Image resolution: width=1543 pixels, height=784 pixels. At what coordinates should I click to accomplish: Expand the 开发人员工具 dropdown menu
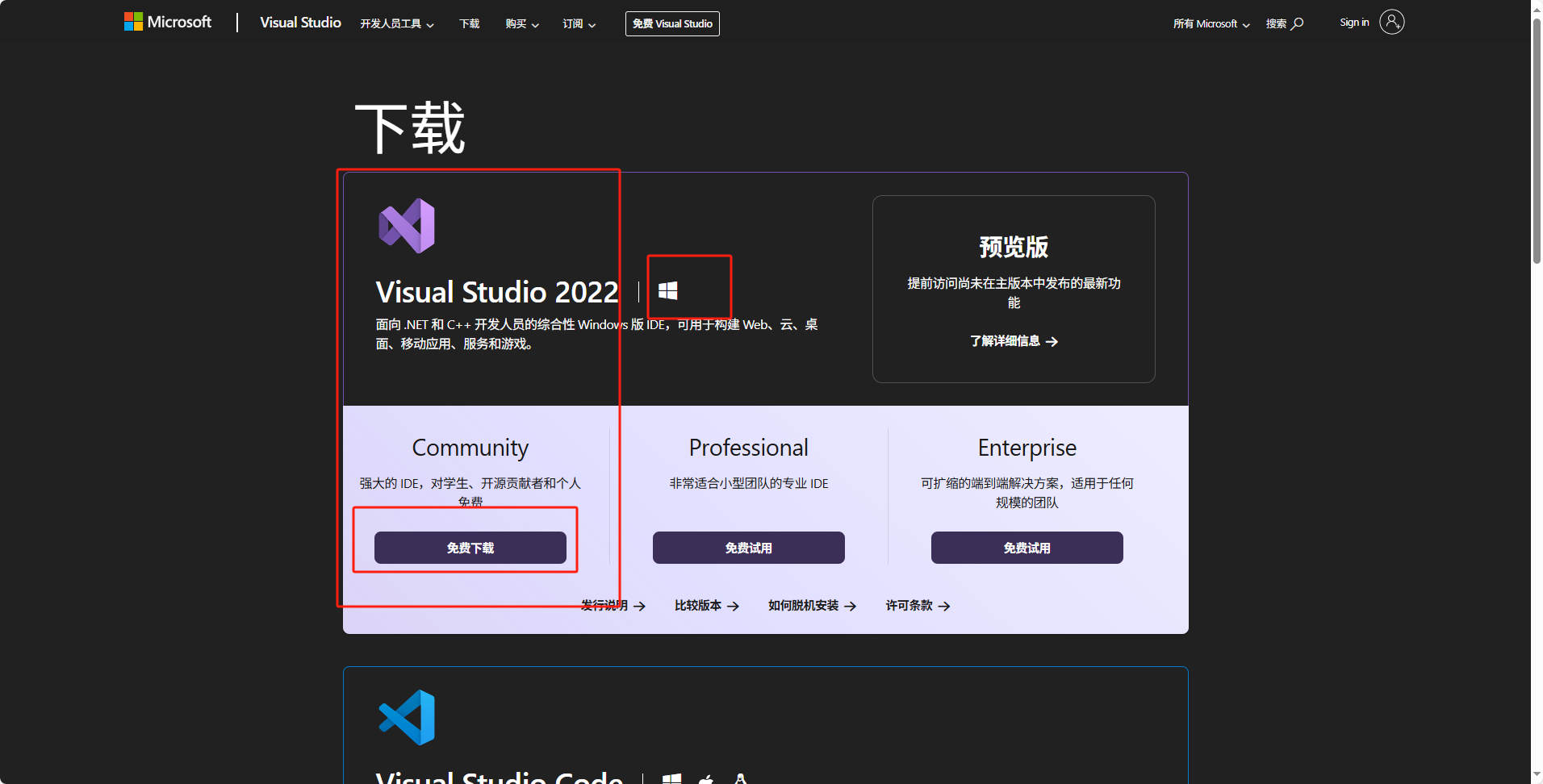coord(397,24)
